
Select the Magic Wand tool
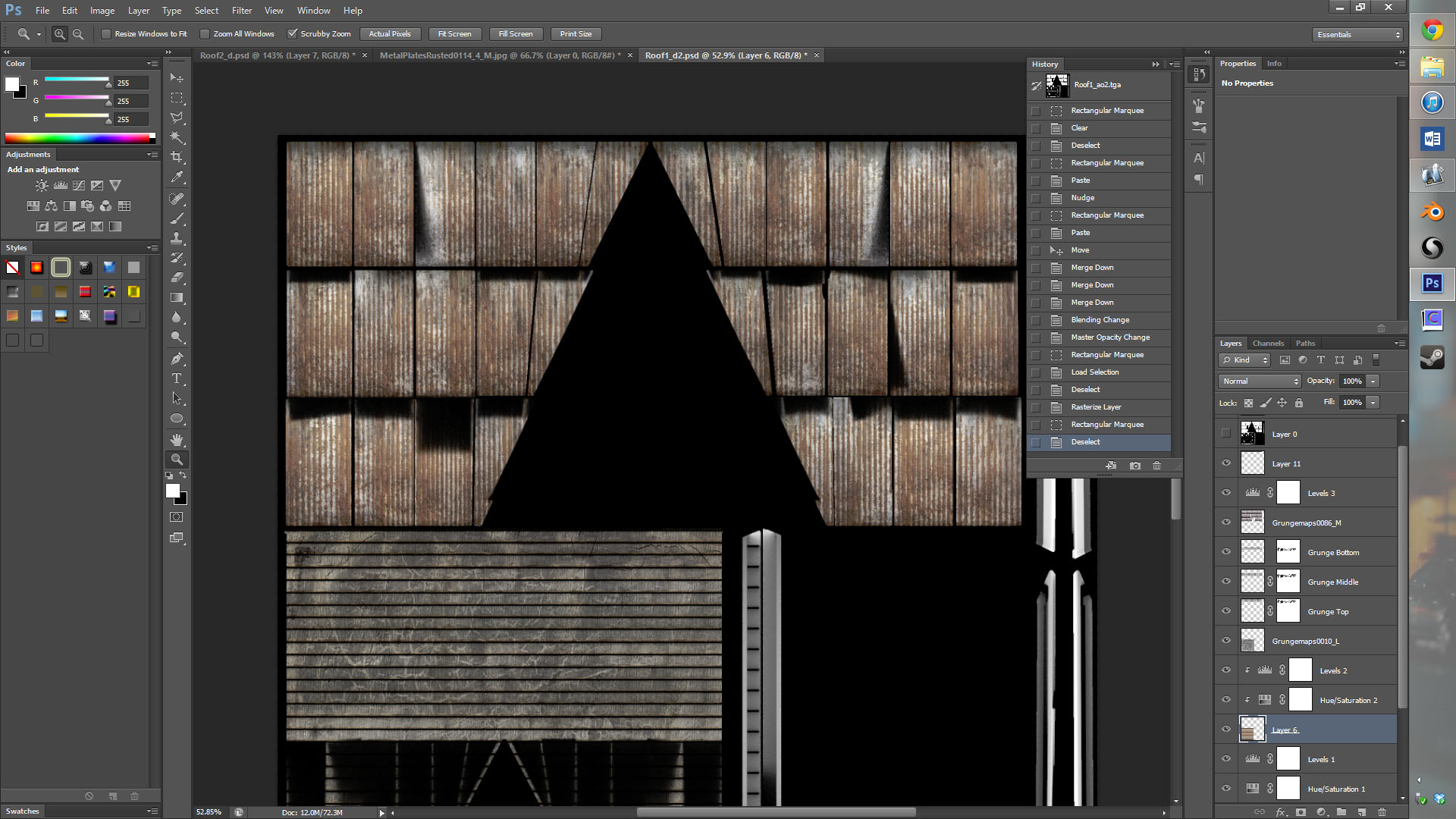(x=177, y=137)
